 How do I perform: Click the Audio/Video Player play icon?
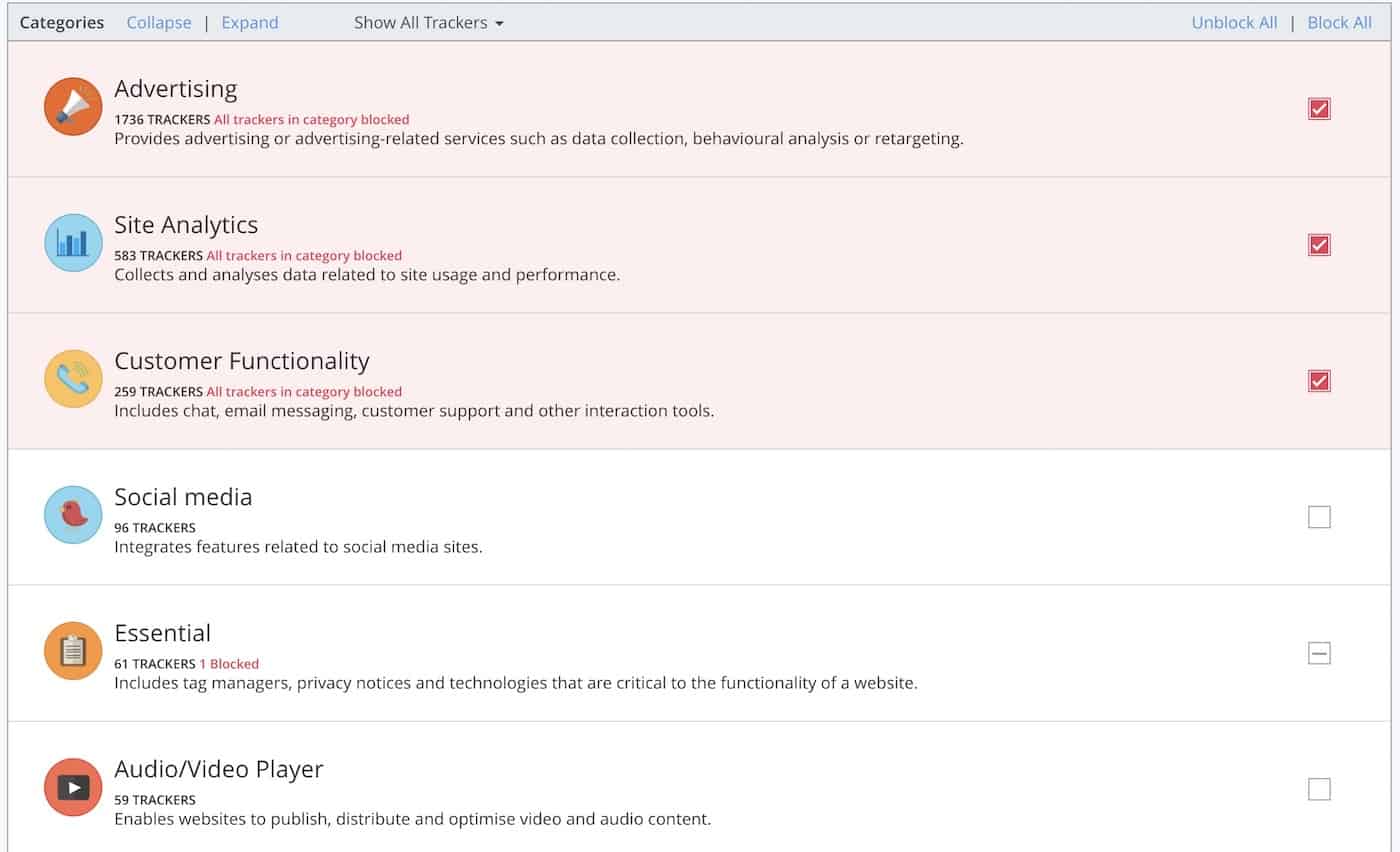point(73,787)
